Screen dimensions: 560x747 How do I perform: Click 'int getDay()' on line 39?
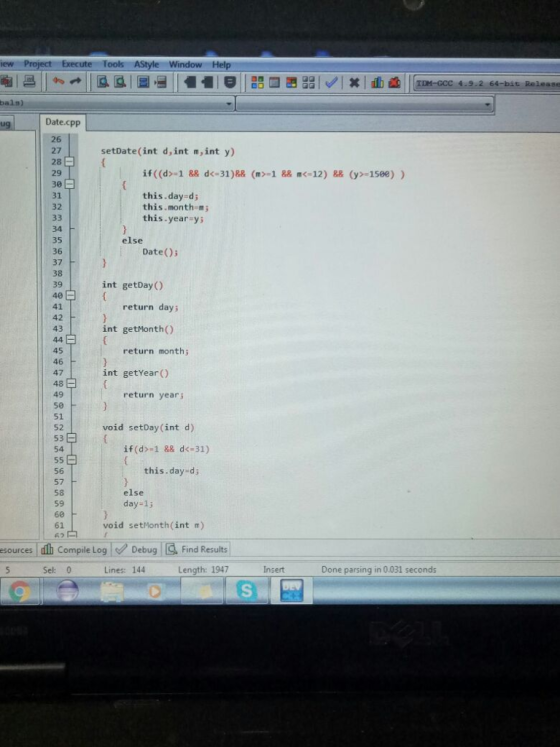[x=132, y=285]
